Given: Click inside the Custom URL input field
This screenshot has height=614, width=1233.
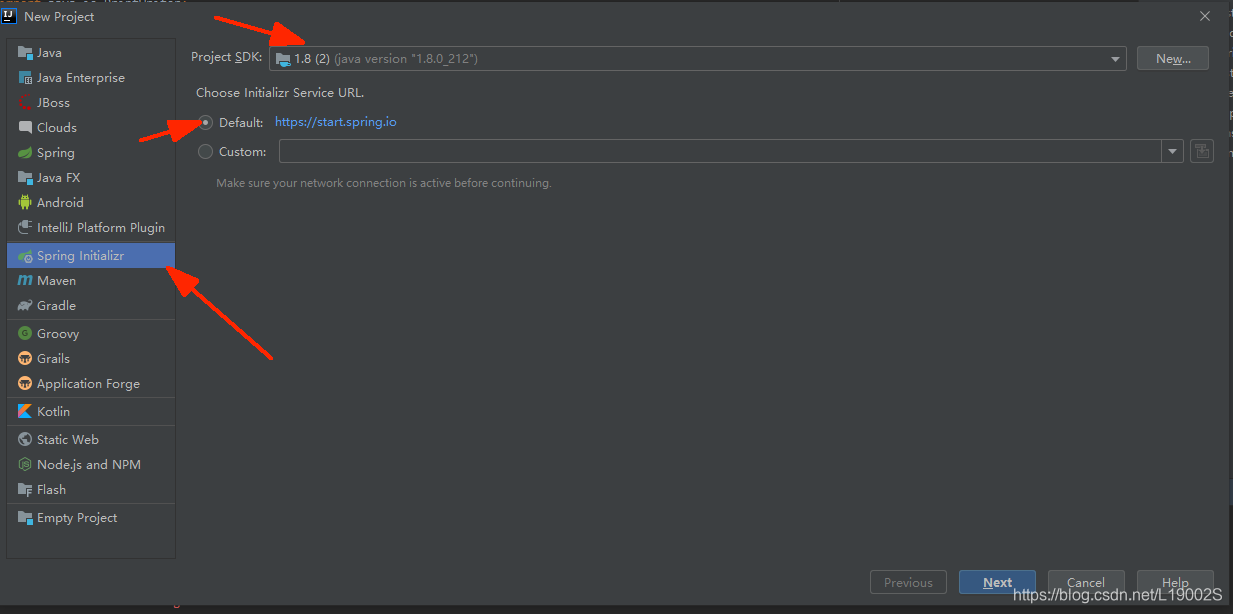Looking at the screenshot, I should [x=720, y=152].
